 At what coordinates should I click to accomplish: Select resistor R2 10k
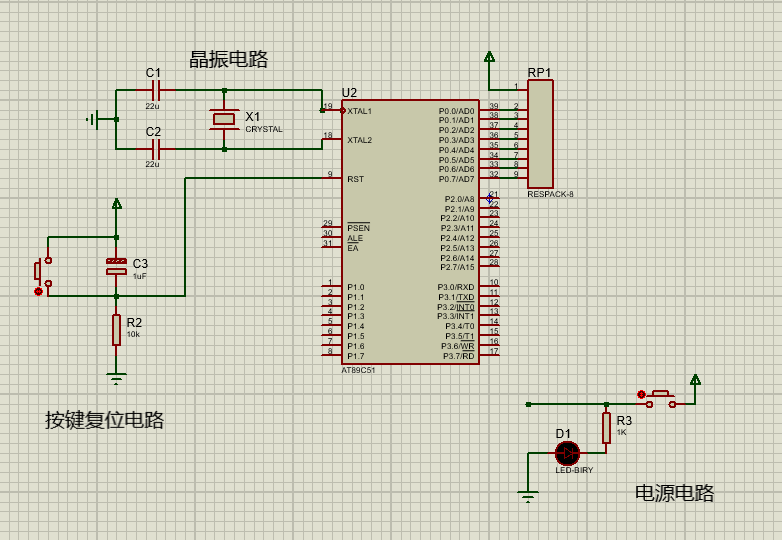click(116, 330)
